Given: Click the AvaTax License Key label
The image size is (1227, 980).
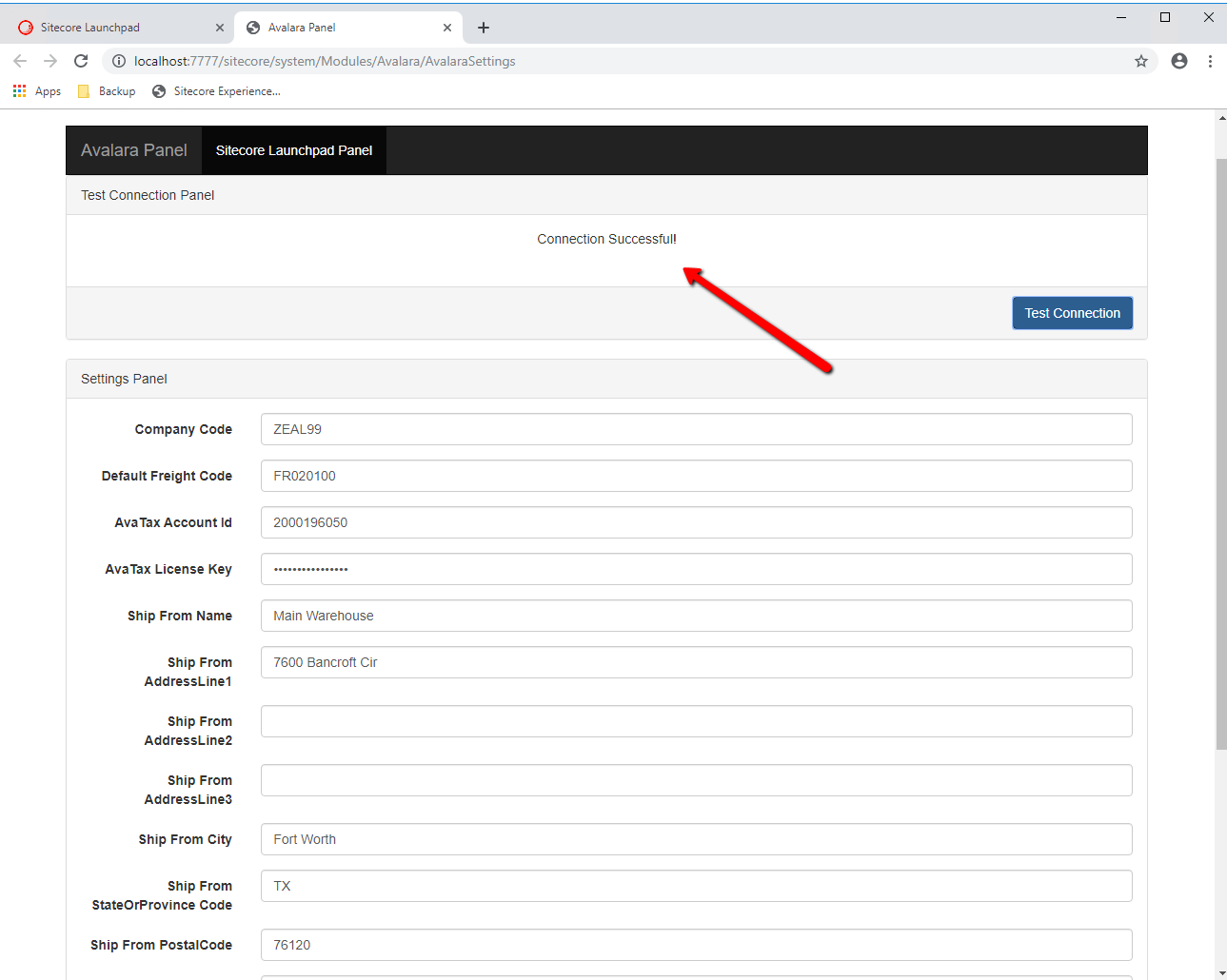Looking at the screenshot, I should point(168,569).
